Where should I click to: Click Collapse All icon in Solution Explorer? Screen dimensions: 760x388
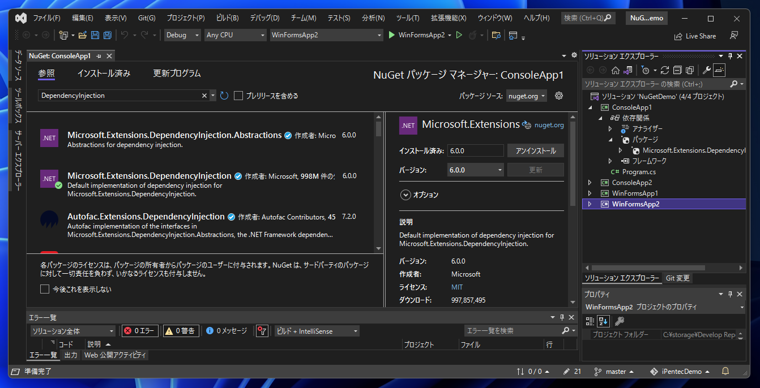678,71
